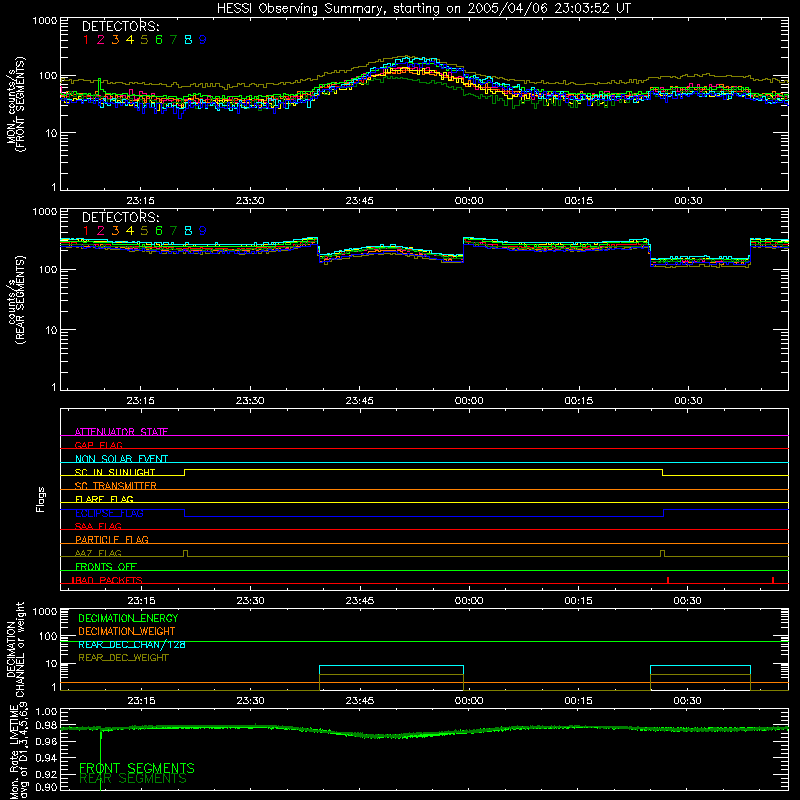800x800 pixels.
Task: Select detector 6 in front segments legend
Action: [x=159, y=40]
